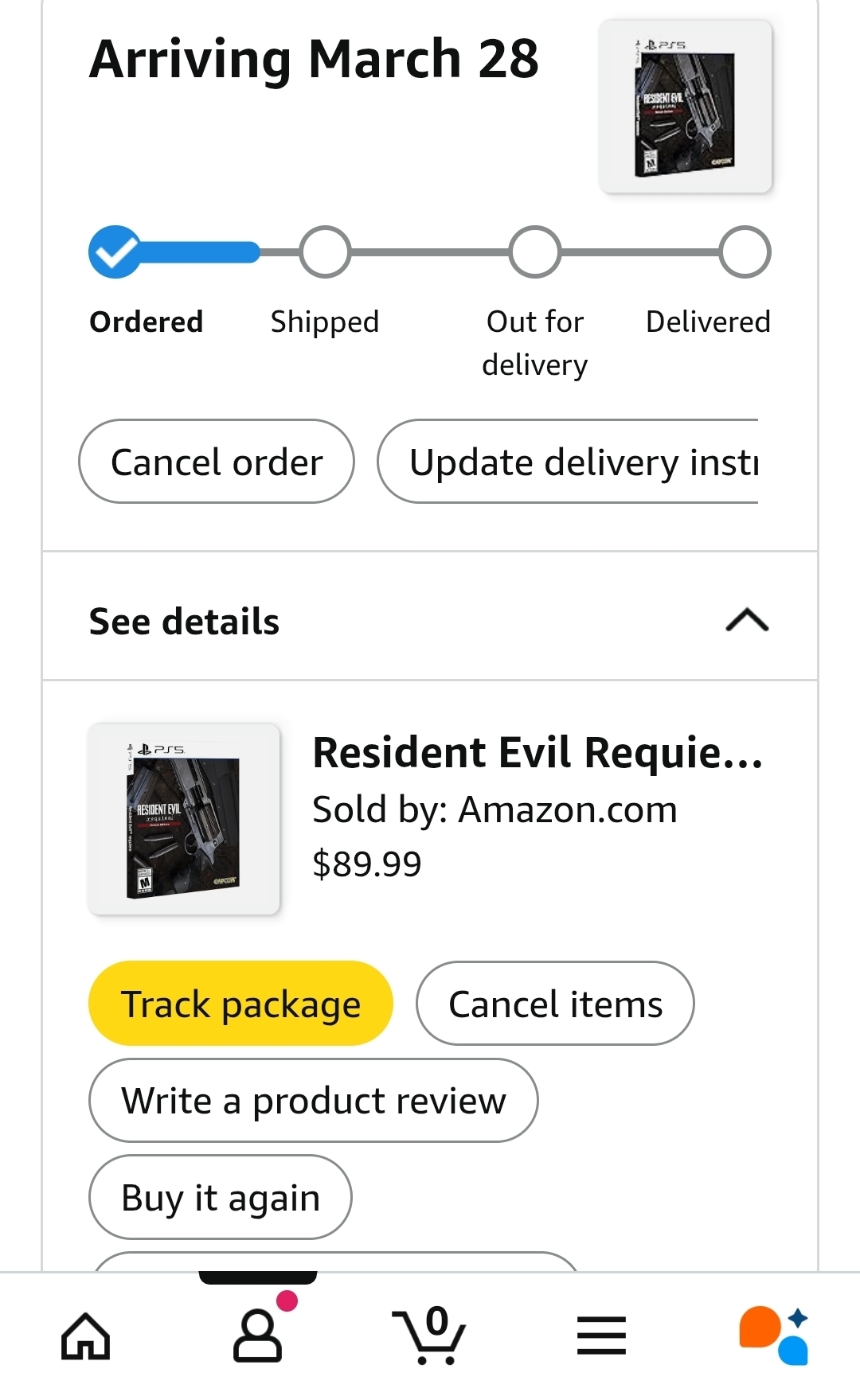The height and width of the screenshot is (1400, 860).
Task: Open the hamburger menu icon
Action: tap(601, 1336)
